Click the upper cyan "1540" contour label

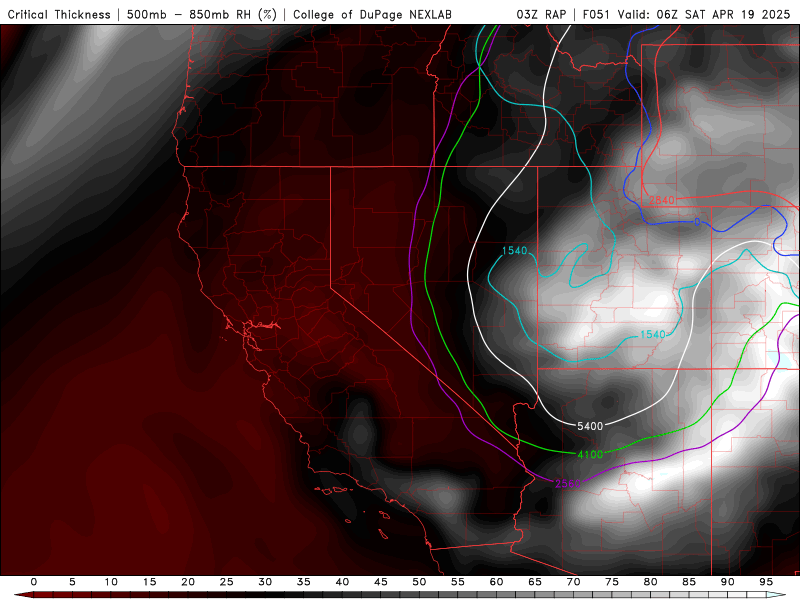(514, 251)
